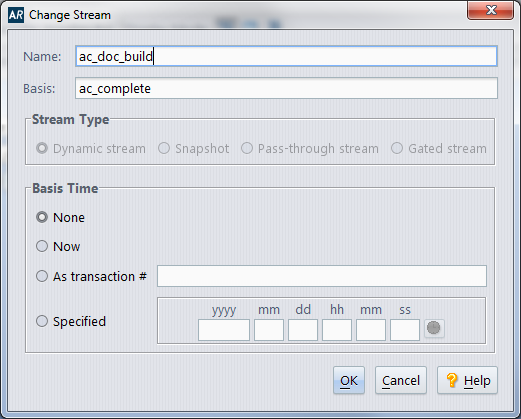Click the Cancel button
The width and height of the screenshot is (521, 419).
pyautogui.click(x=401, y=380)
